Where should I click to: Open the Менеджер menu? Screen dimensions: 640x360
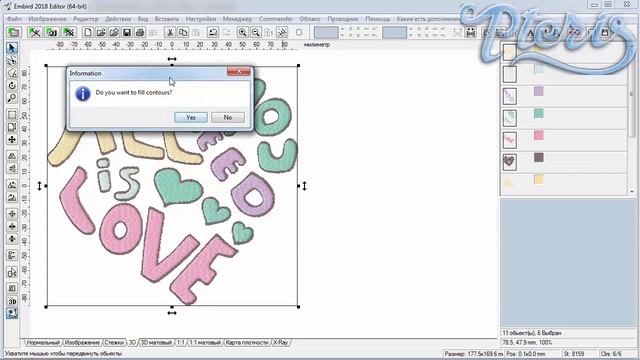pos(238,19)
